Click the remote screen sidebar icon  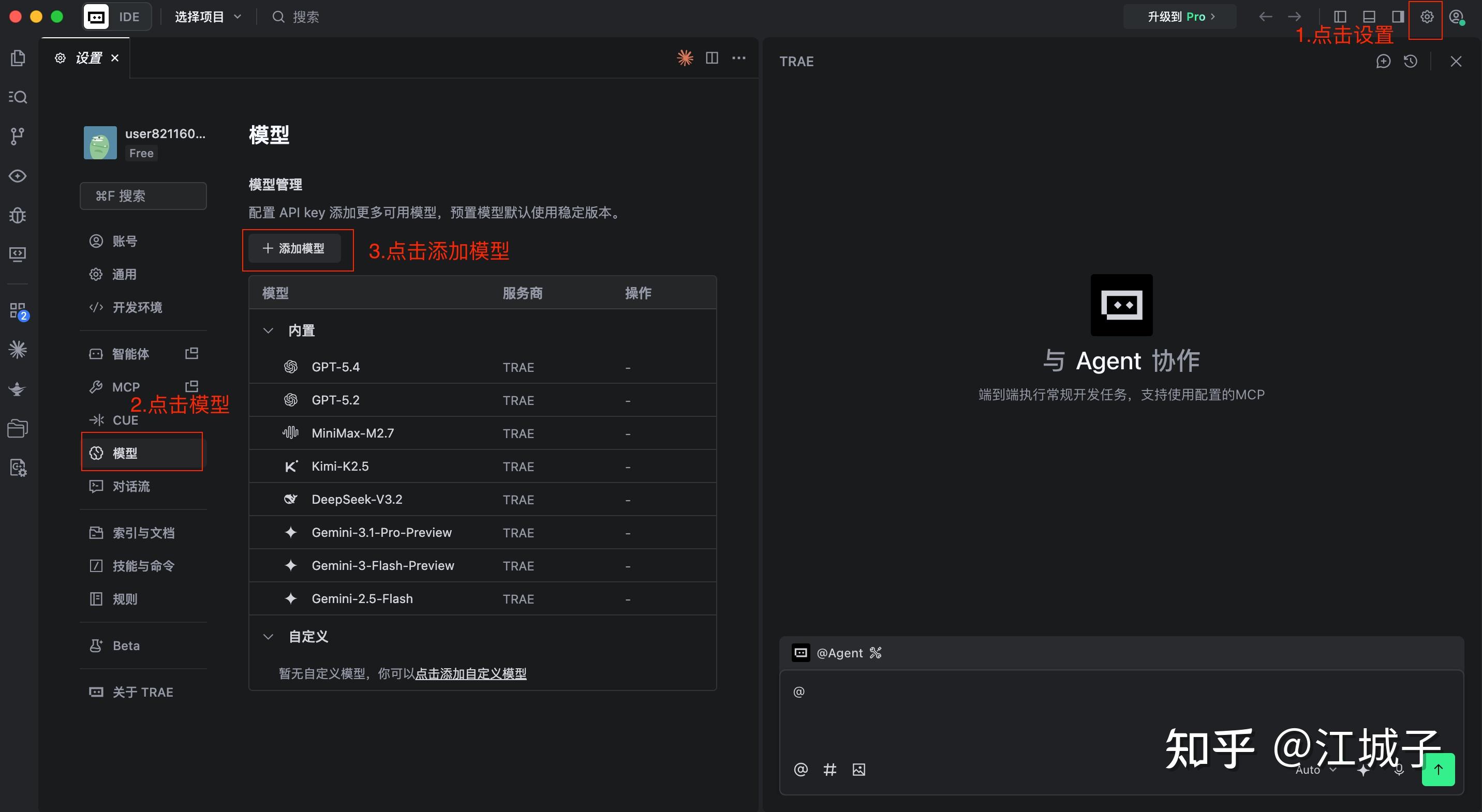tap(18, 254)
